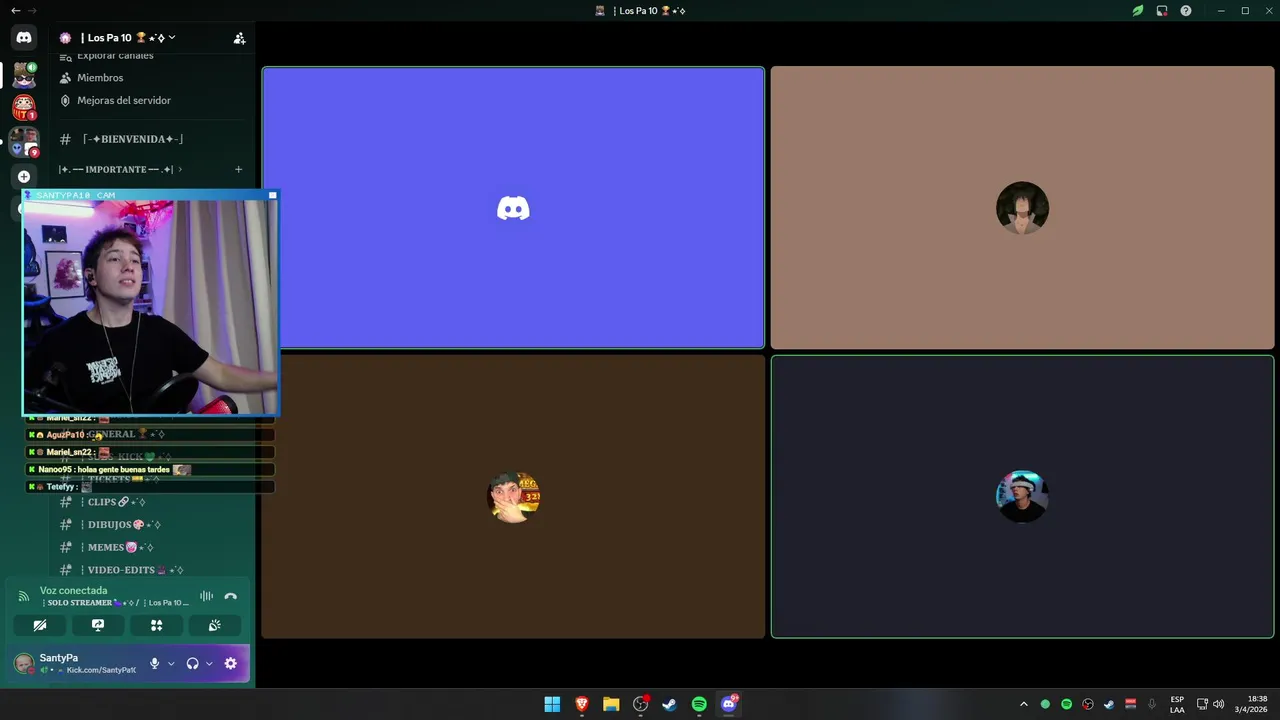1280x720 pixels.
Task: Close the SANTYPA10 CAM overlay window
Action: 272,195
